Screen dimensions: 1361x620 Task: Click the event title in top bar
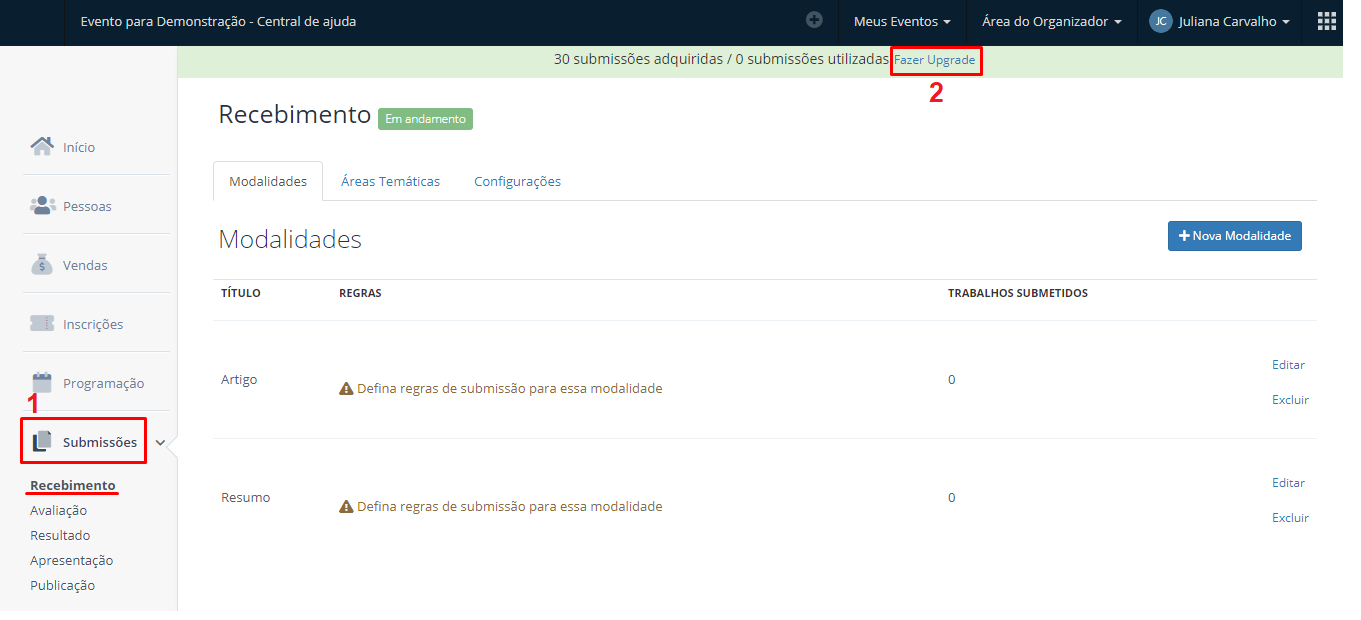(x=218, y=21)
